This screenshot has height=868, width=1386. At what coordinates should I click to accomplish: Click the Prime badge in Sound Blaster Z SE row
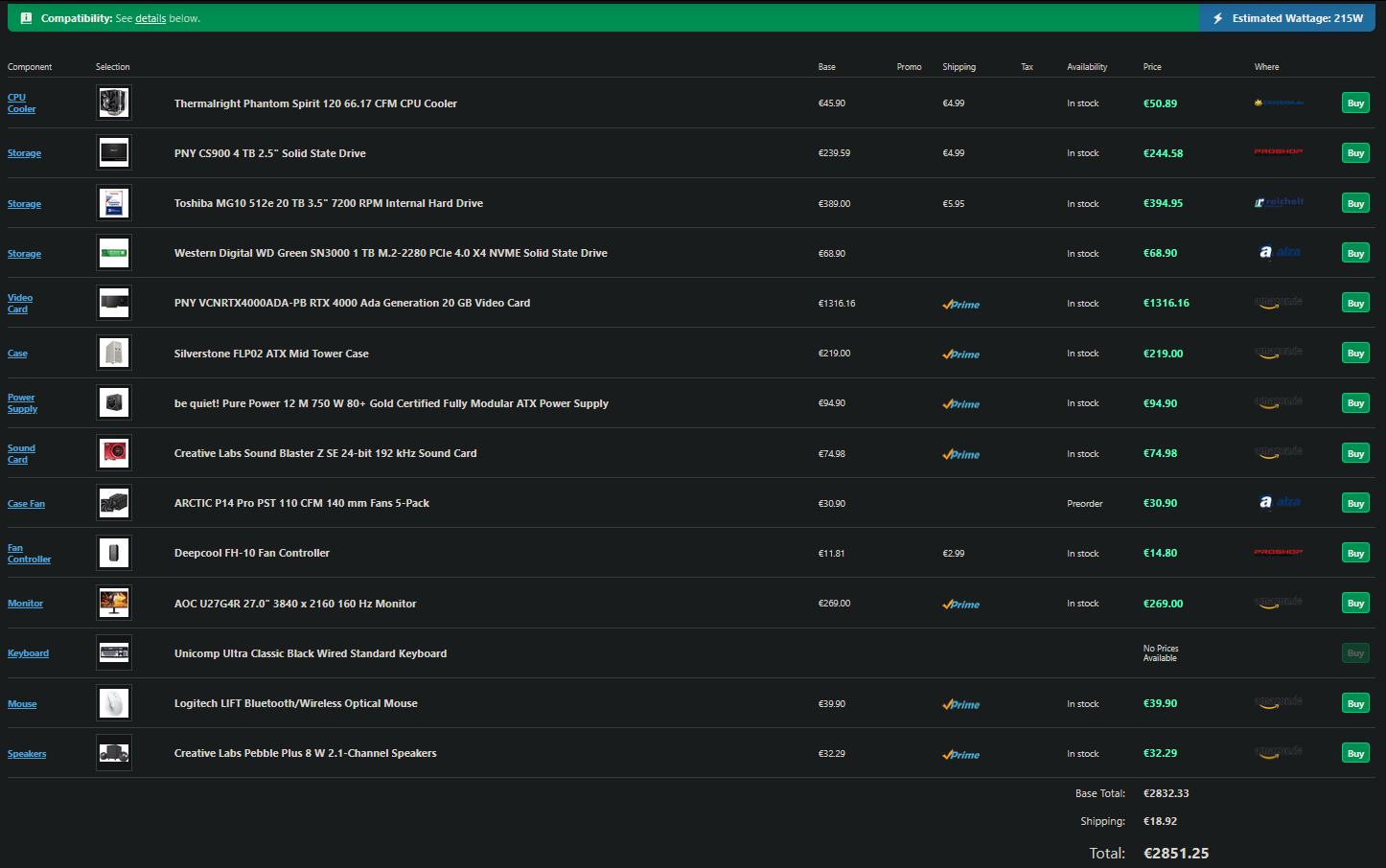click(961, 454)
